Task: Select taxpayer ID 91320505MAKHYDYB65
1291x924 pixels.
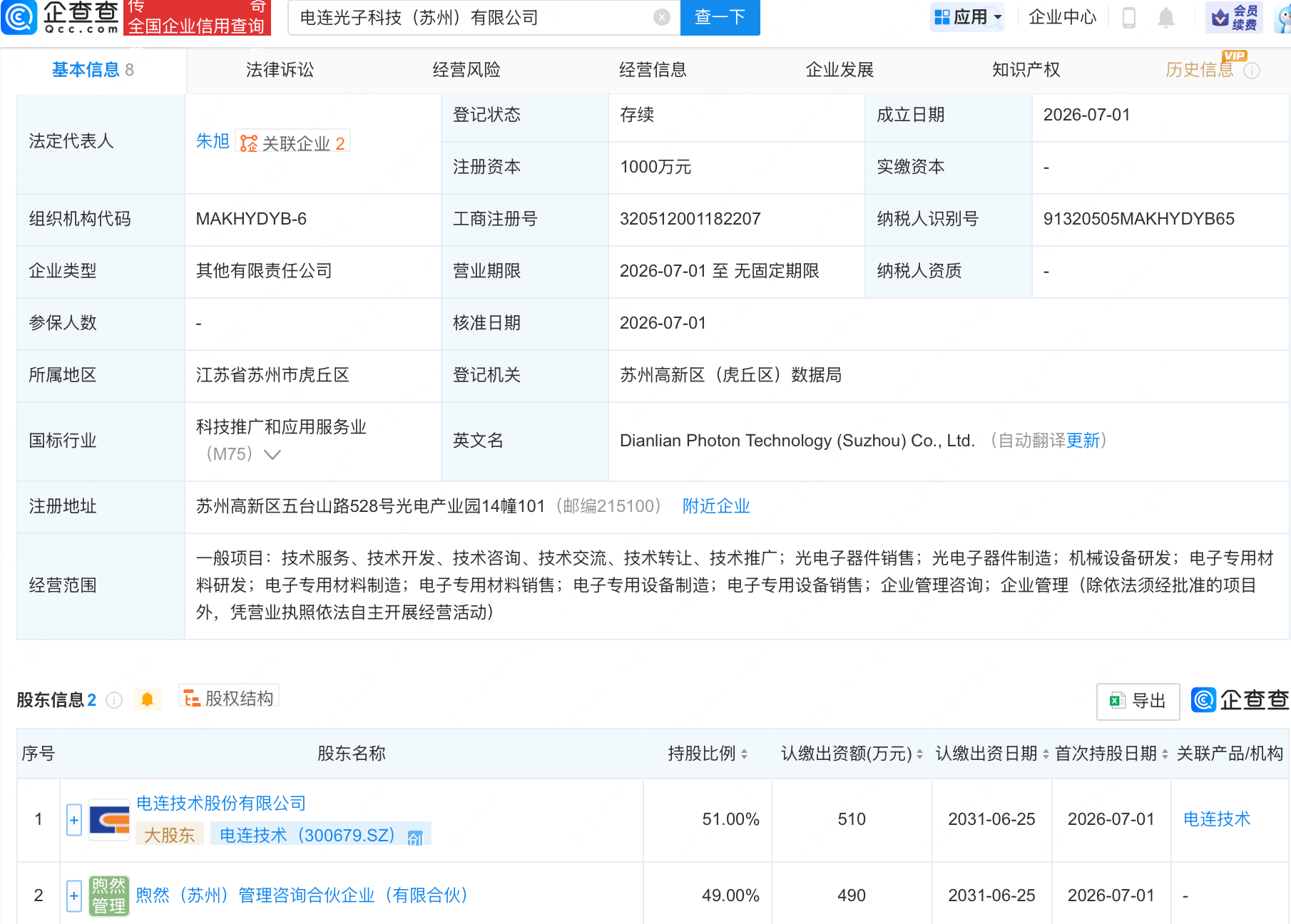Action: (1139, 219)
